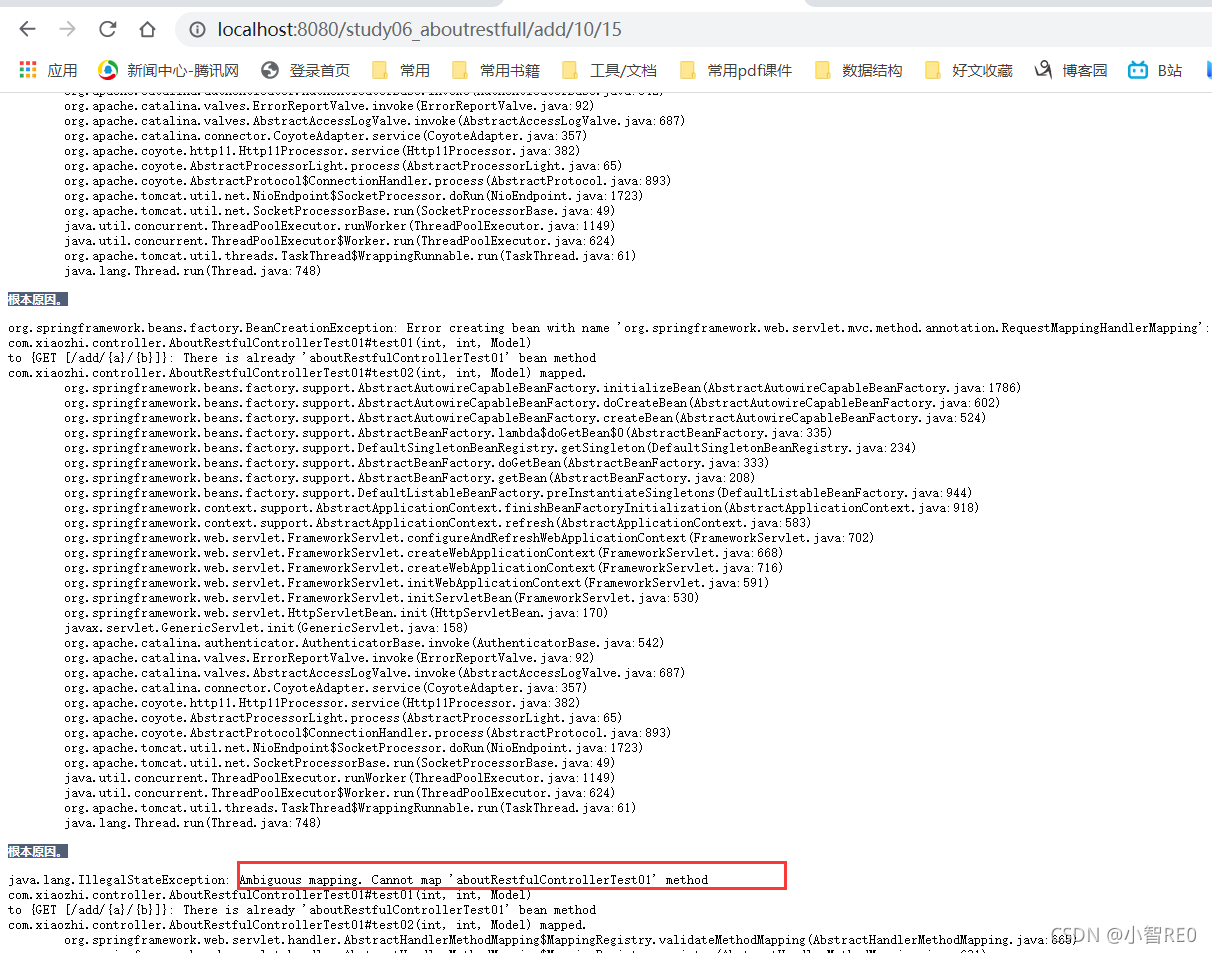Open the 数据结构 bookmark folder
Screen dimensions: 1212x953
tap(858, 70)
